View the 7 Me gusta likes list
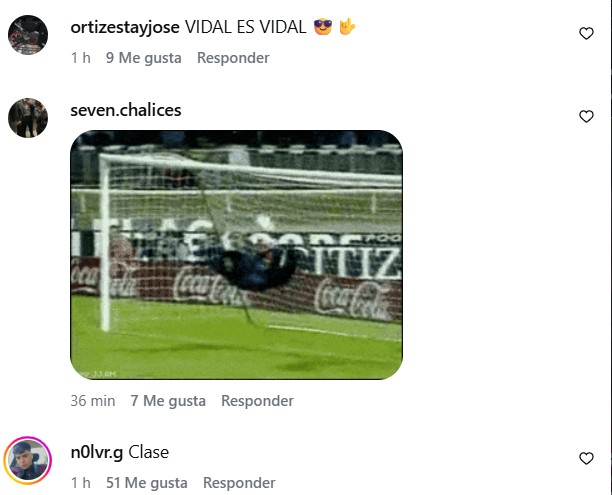Screen dimensions: 612x495 click(168, 401)
